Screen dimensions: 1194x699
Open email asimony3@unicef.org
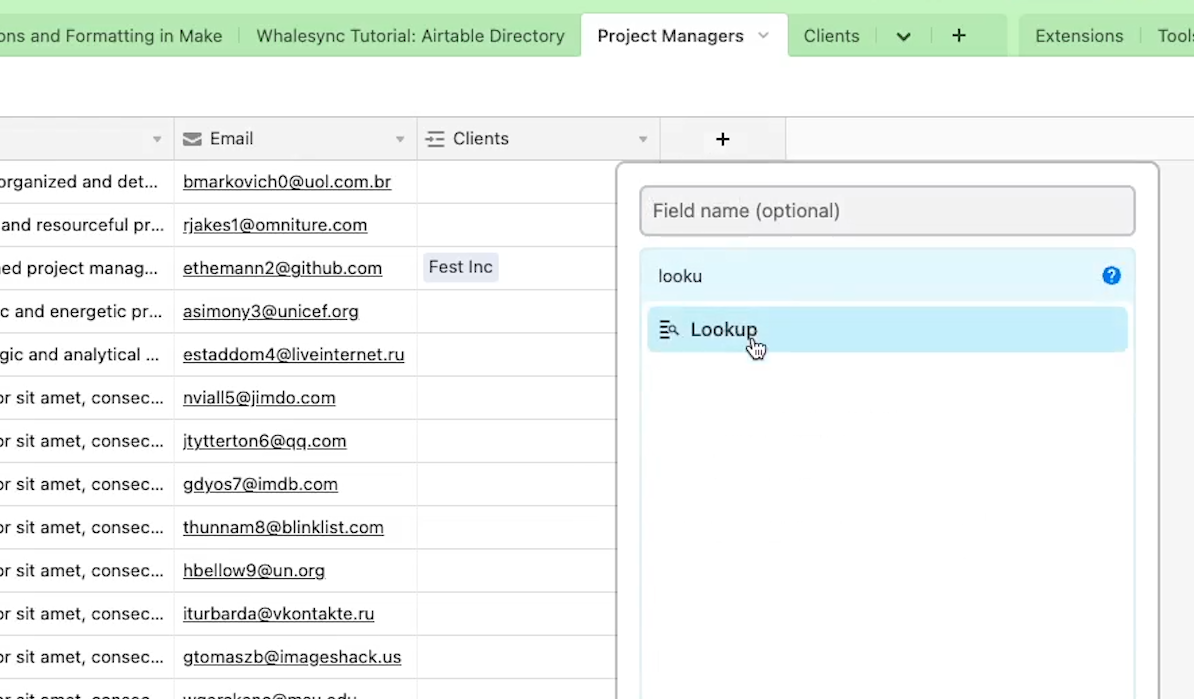click(270, 311)
